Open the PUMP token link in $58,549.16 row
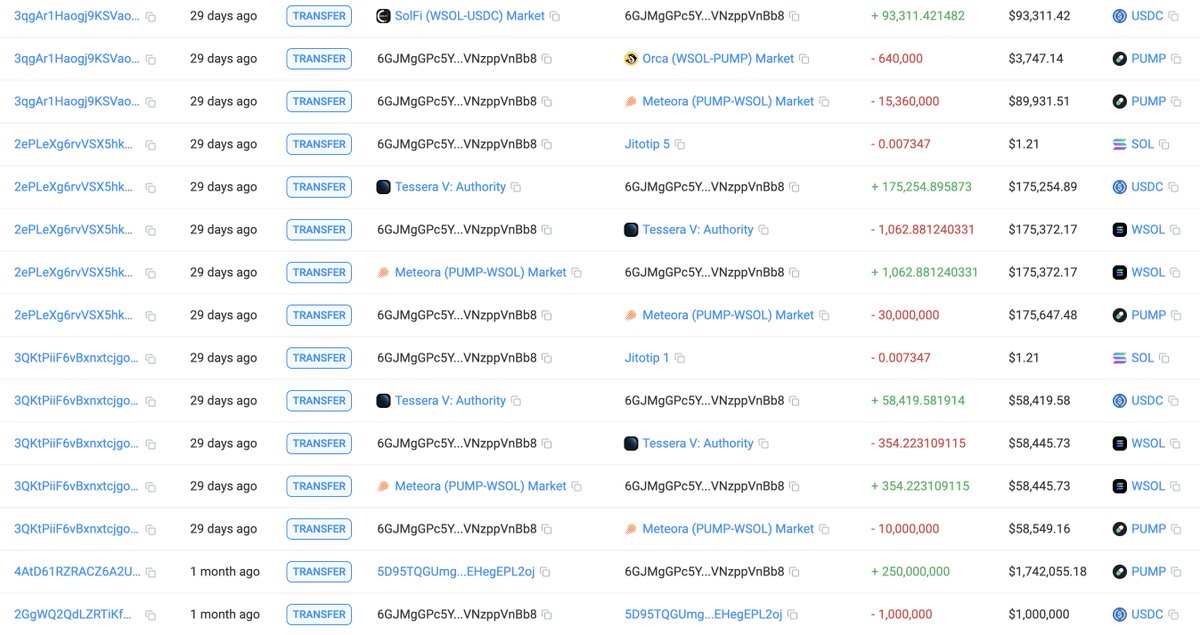Image resolution: width=1200 pixels, height=635 pixels. (x=1149, y=529)
